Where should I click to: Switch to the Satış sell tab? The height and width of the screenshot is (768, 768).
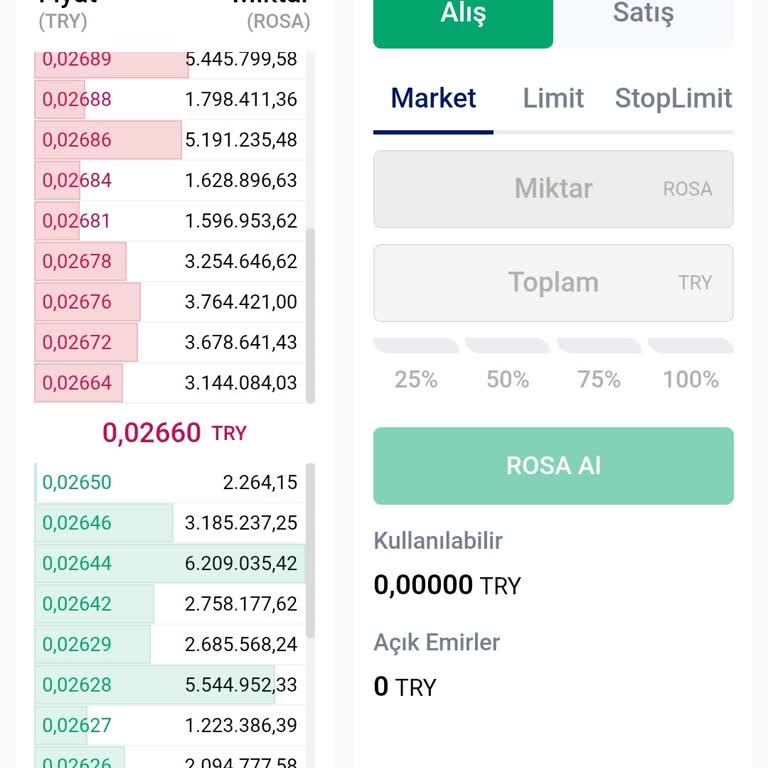click(x=643, y=16)
